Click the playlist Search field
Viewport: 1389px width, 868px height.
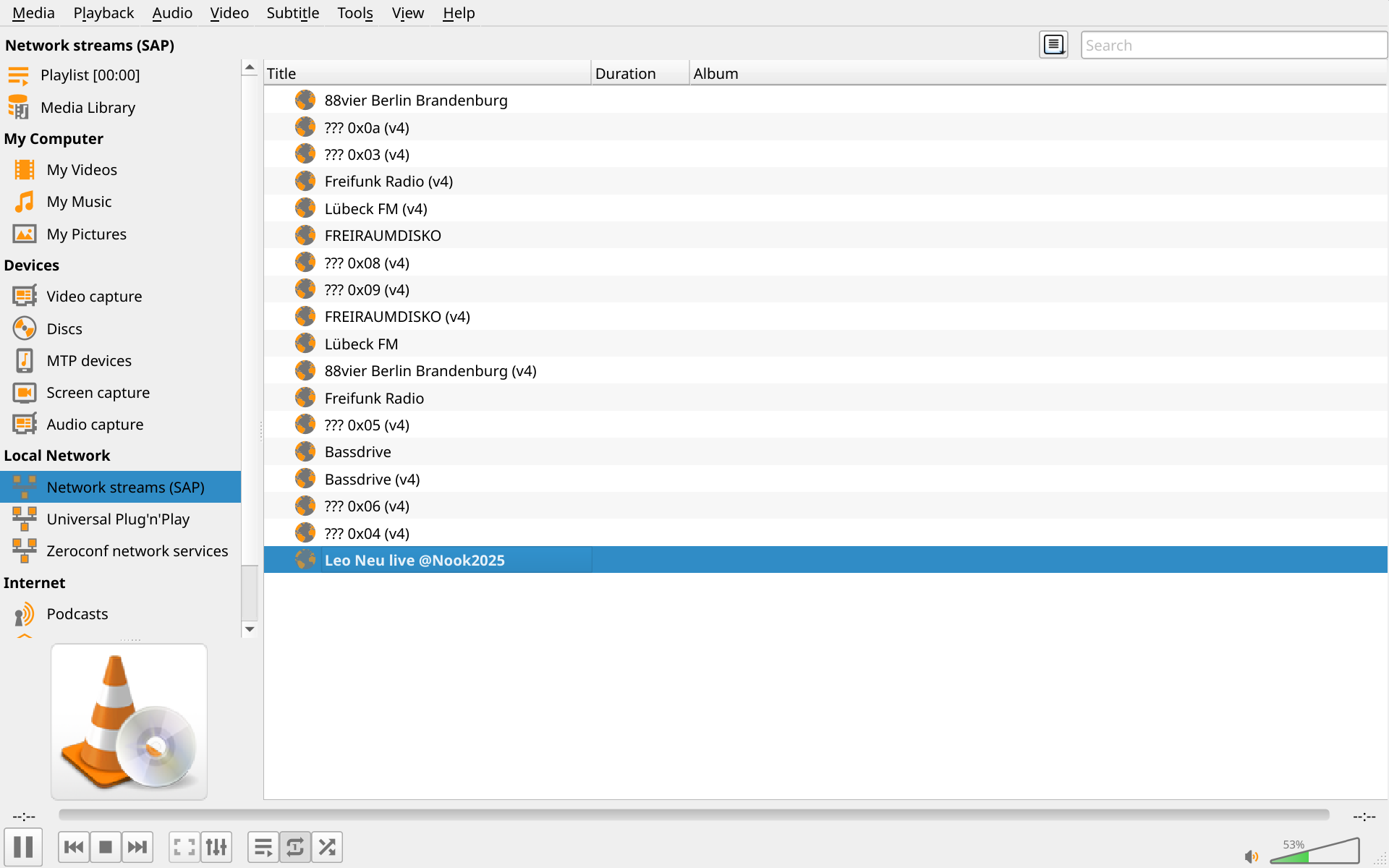click(x=1233, y=45)
